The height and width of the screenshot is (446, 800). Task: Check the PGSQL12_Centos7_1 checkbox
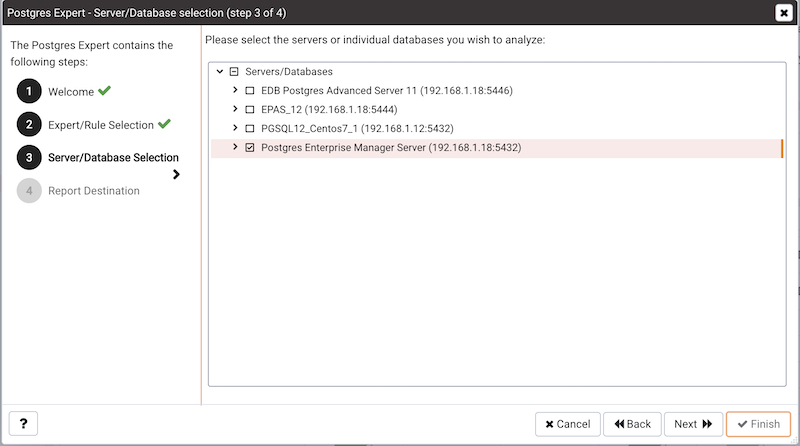(x=249, y=128)
